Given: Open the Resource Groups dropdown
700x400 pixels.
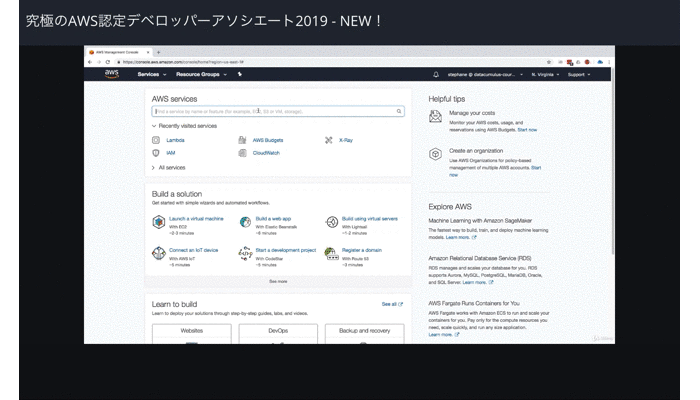Looking at the screenshot, I should coord(201,75).
